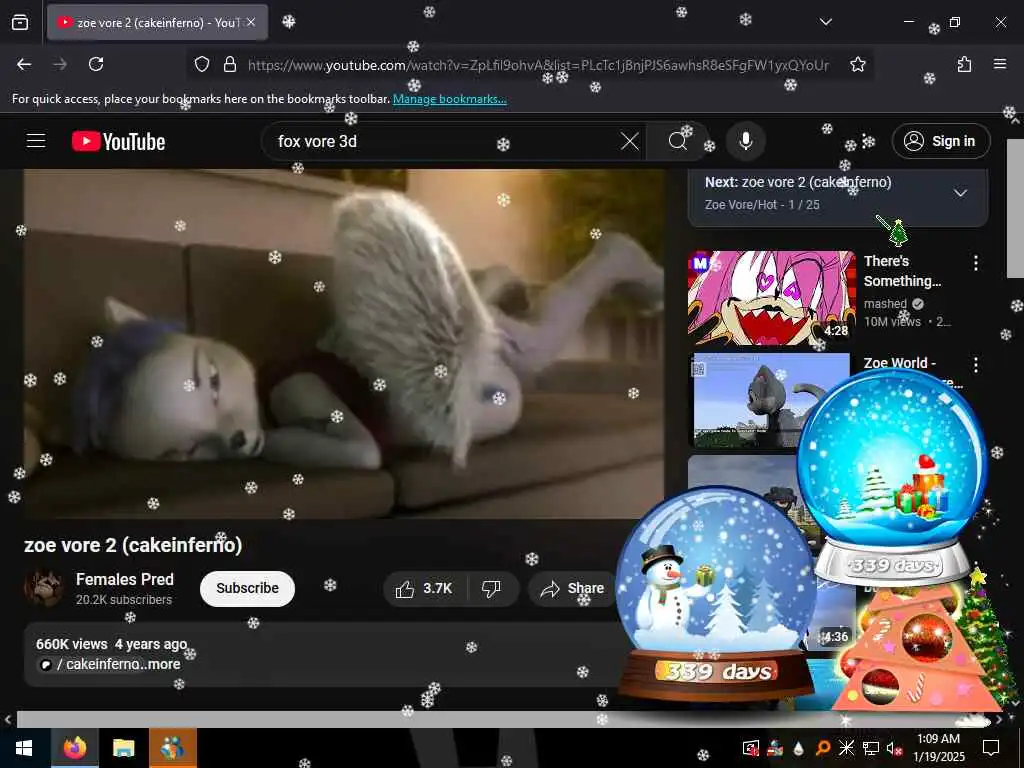The width and height of the screenshot is (1024, 768).
Task: Open the clock showing 1:09 AM
Action: point(938,748)
